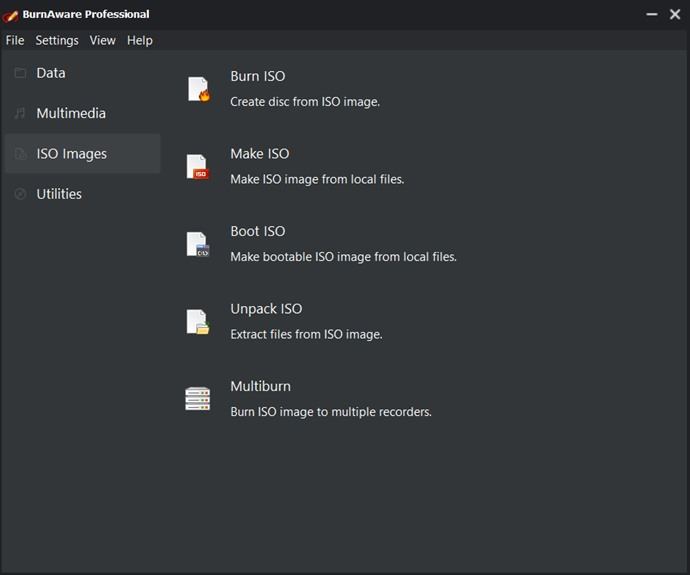The height and width of the screenshot is (575, 690).
Task: Click the ISO Images sidebar icon
Action: tap(20, 154)
